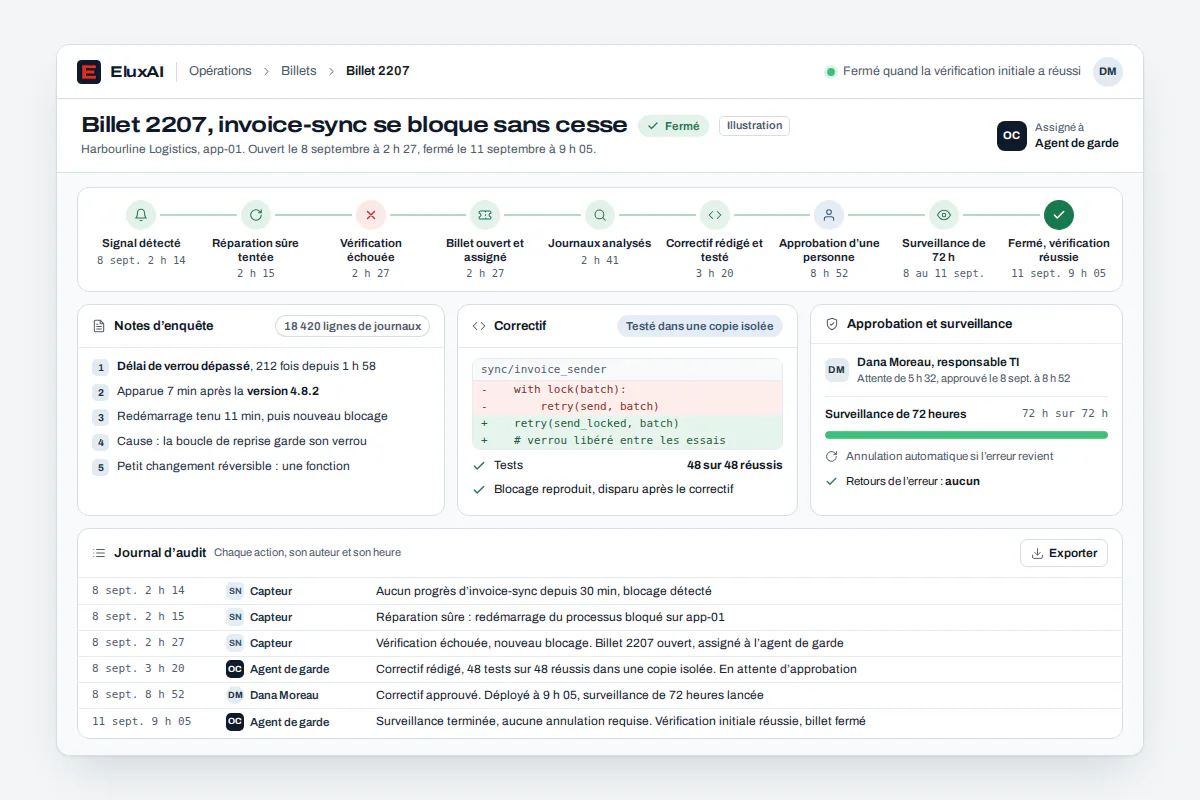Click the EluxAI logo icon
The height and width of the screenshot is (800, 1200).
pyautogui.click(x=89, y=72)
